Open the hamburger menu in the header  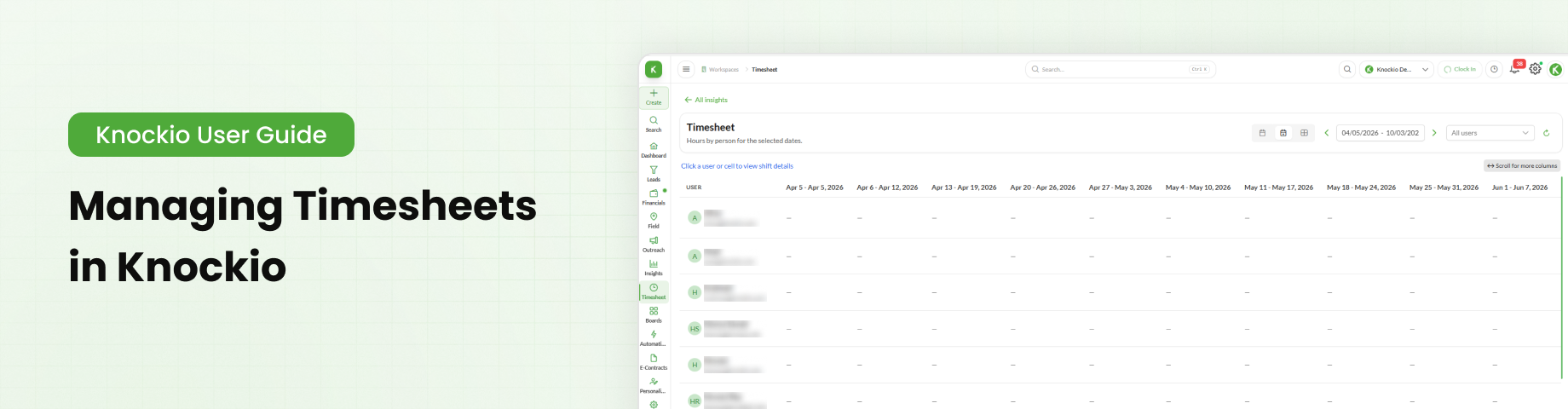pos(686,70)
